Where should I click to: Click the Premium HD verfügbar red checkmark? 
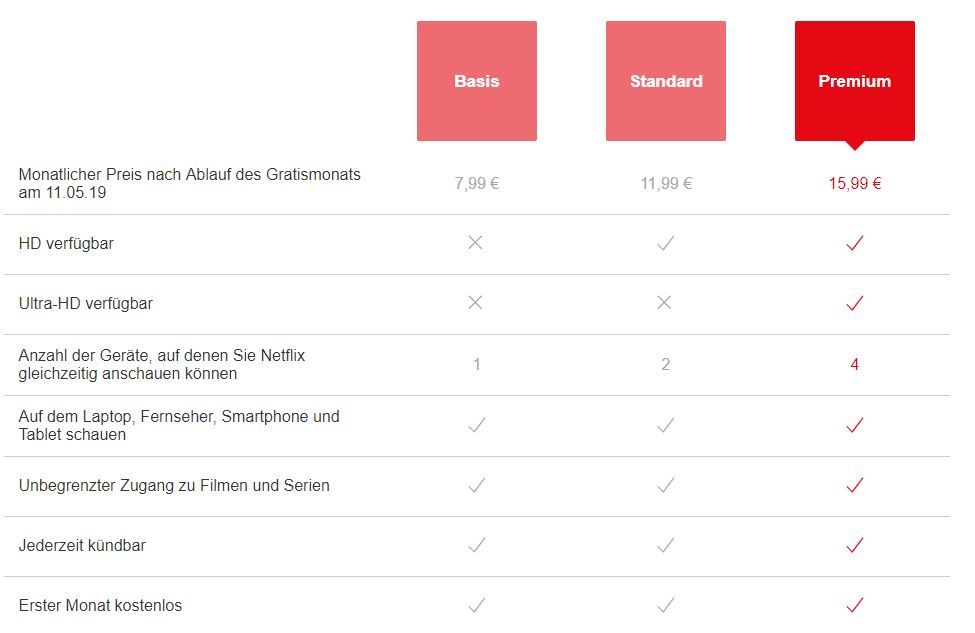pyautogui.click(x=854, y=243)
